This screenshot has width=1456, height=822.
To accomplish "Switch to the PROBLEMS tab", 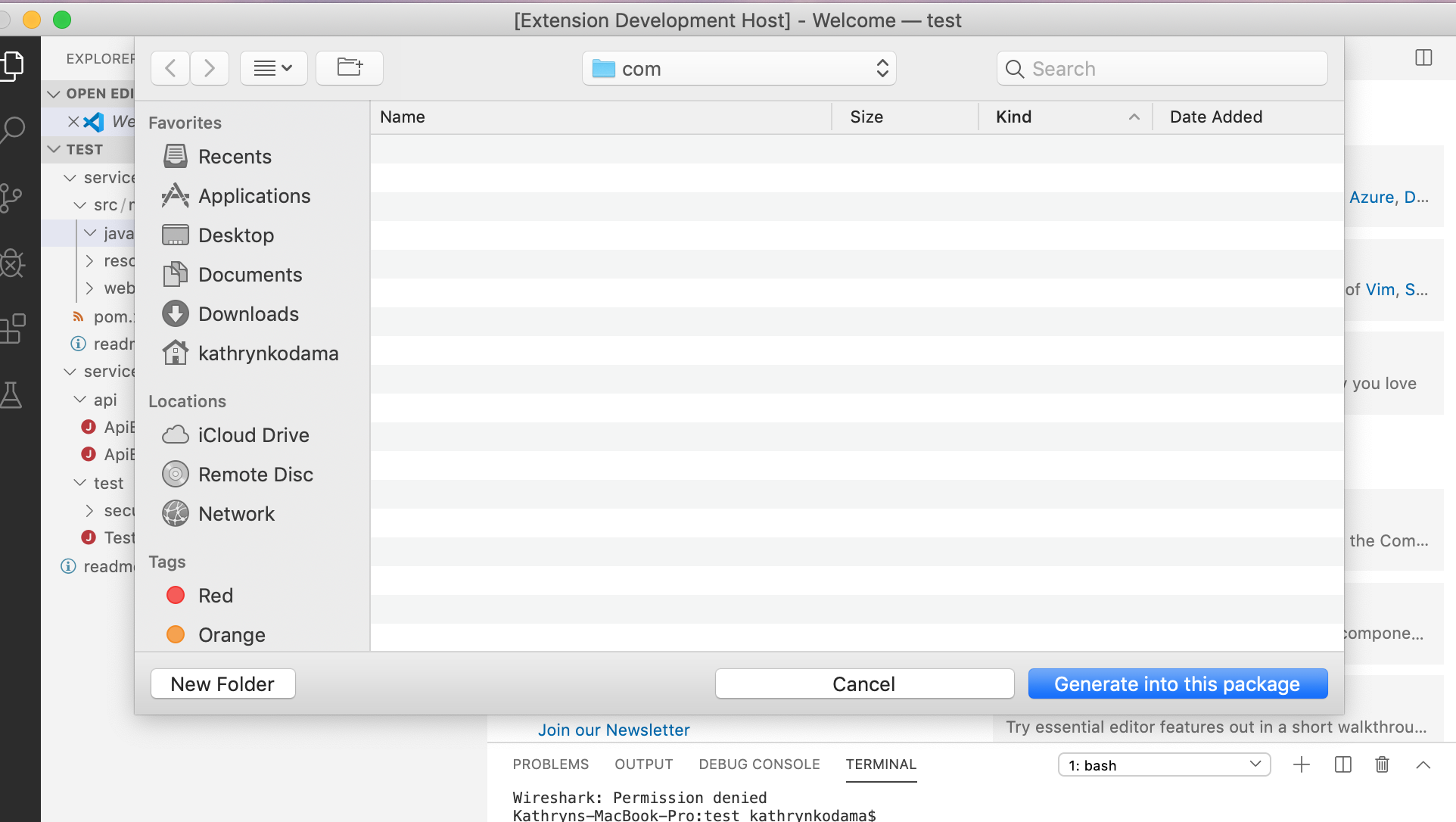I will (550, 764).
